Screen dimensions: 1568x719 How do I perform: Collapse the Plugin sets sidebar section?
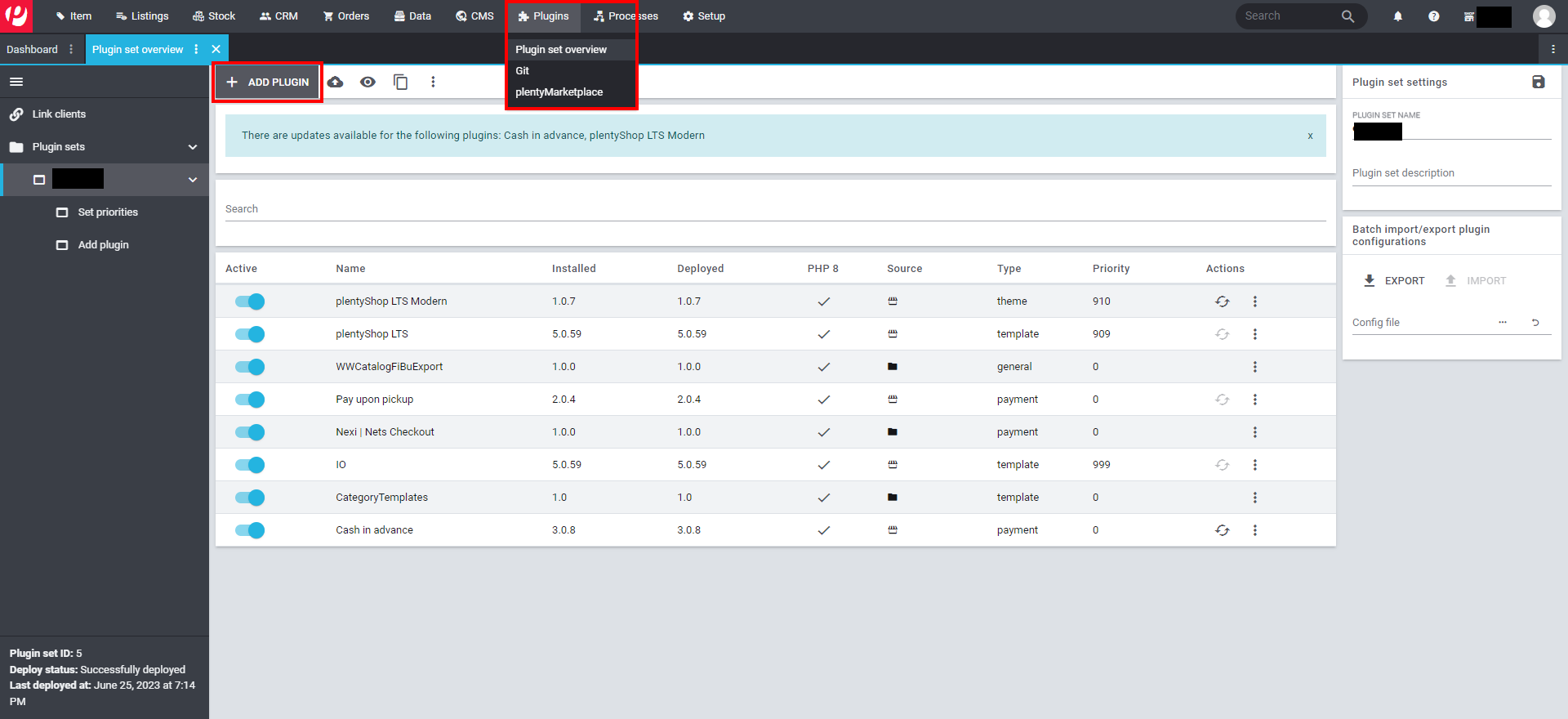point(193,147)
